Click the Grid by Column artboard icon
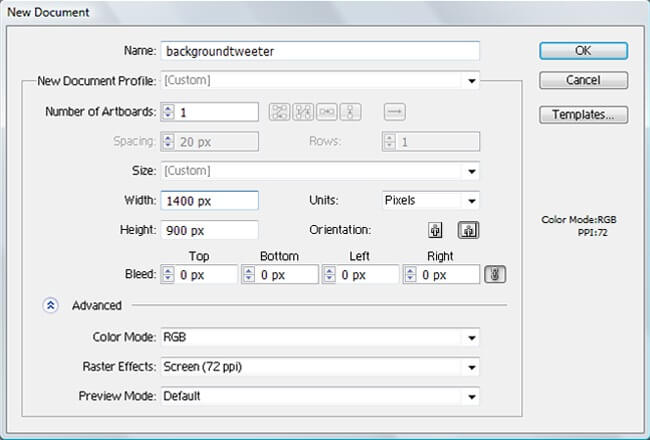 [304, 112]
